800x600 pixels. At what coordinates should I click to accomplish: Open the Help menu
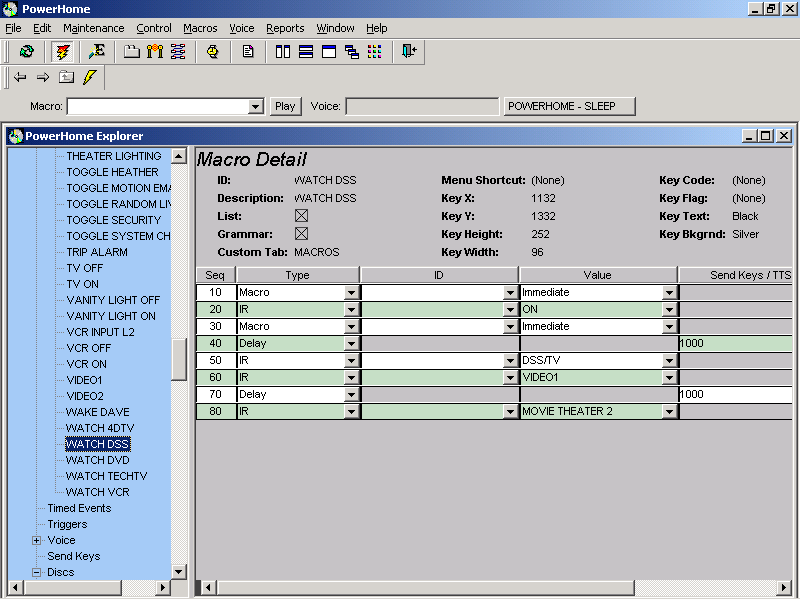point(377,28)
